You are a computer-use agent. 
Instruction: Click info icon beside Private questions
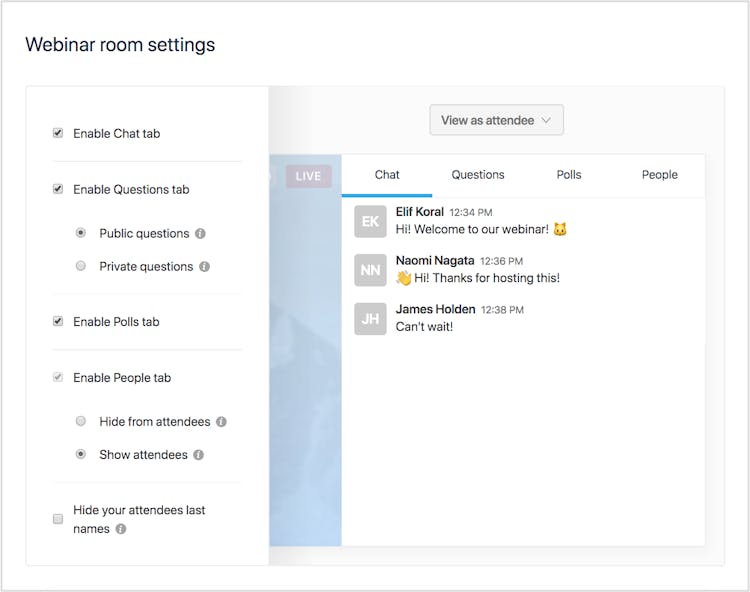(204, 267)
